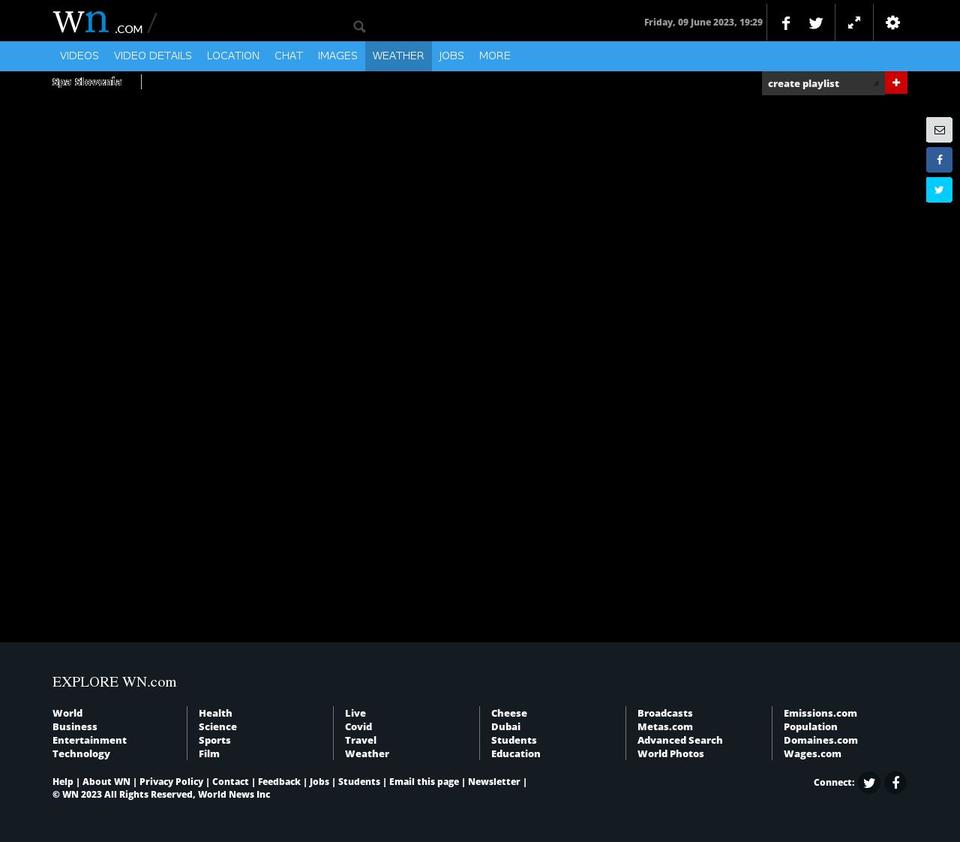Open the Newsletter link
This screenshot has height=842, width=960.
coord(494,782)
